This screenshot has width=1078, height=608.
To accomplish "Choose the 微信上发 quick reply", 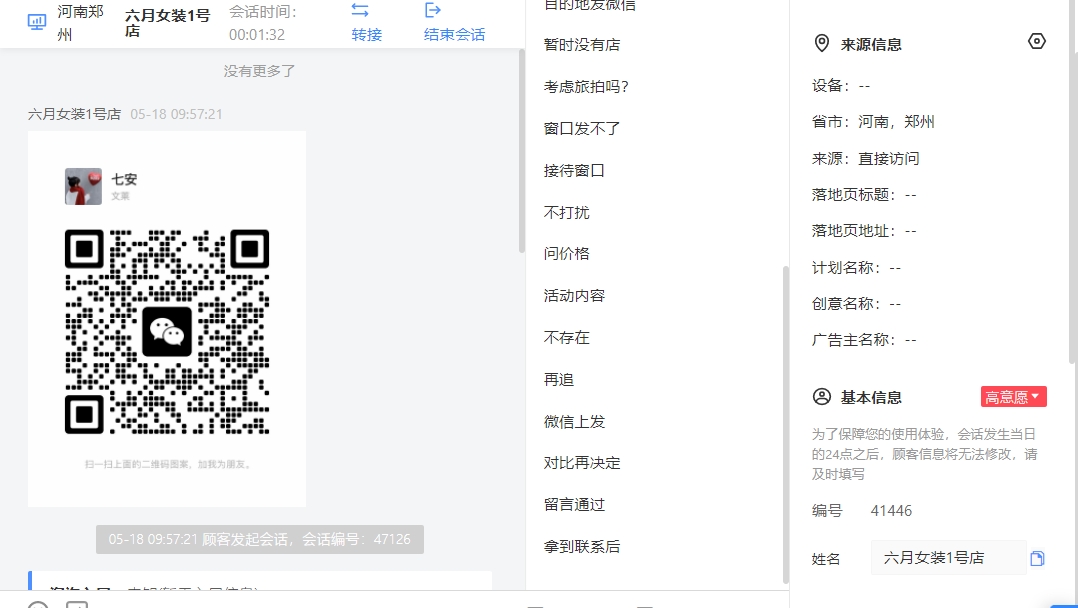I will tap(574, 422).
